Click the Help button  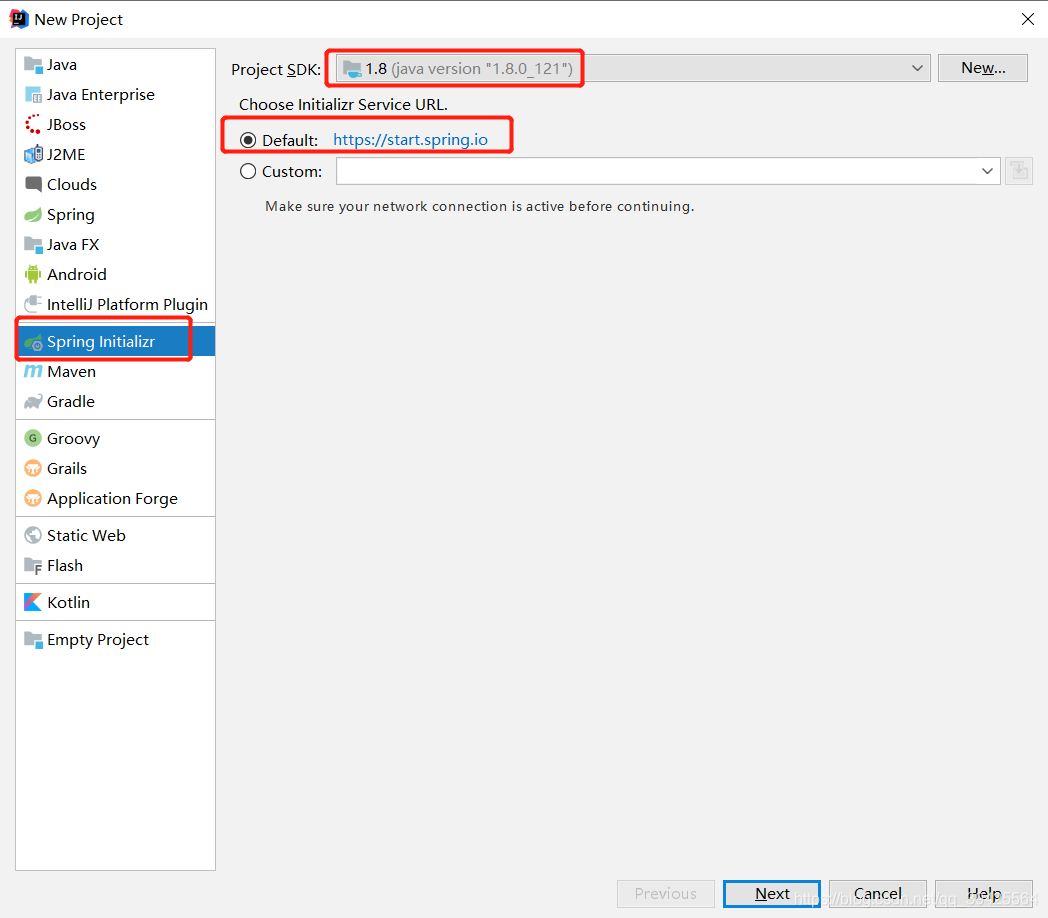pyautogui.click(x=984, y=893)
